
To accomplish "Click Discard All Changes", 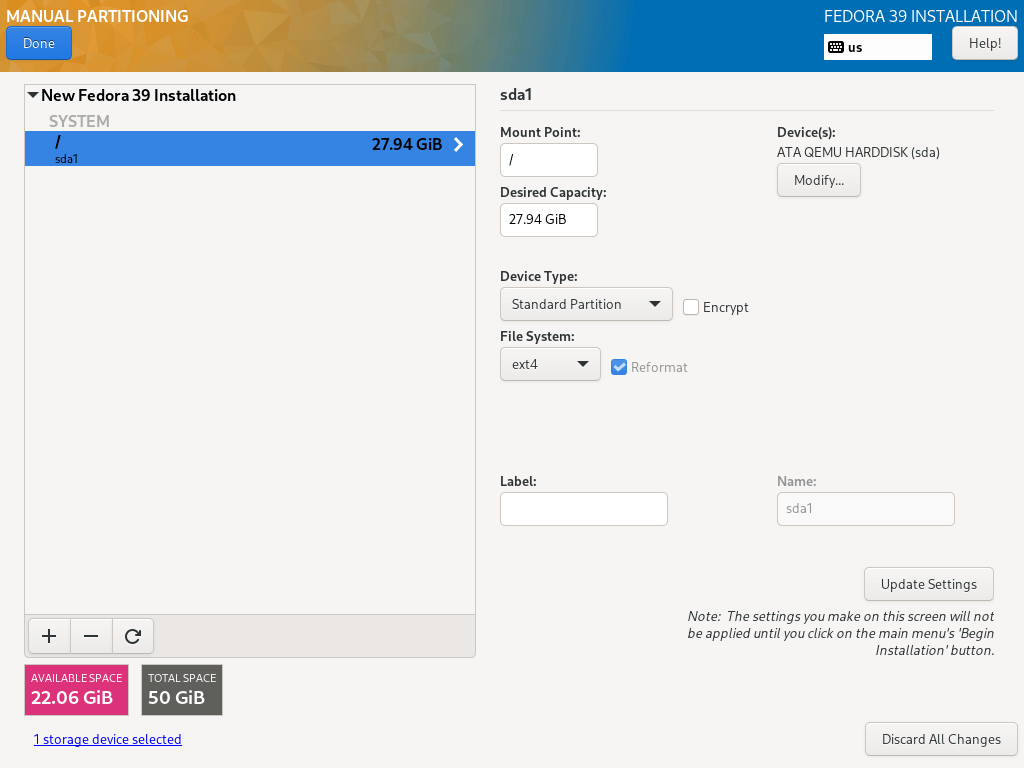I will pyautogui.click(x=940, y=739).
